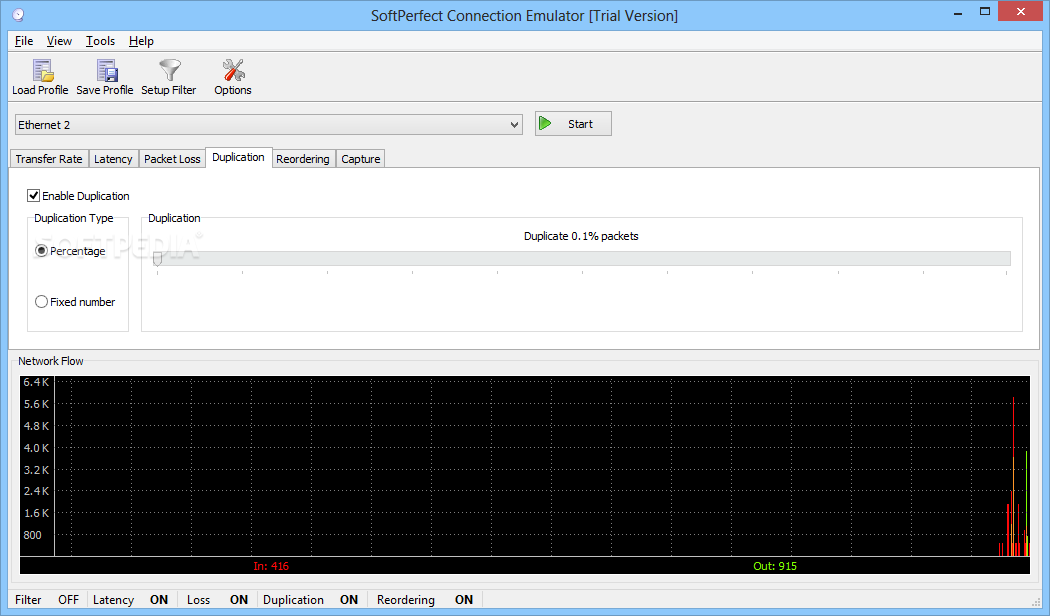The height and width of the screenshot is (616, 1050).
Task: Click the Load Profile toolbar icon
Action: click(42, 70)
